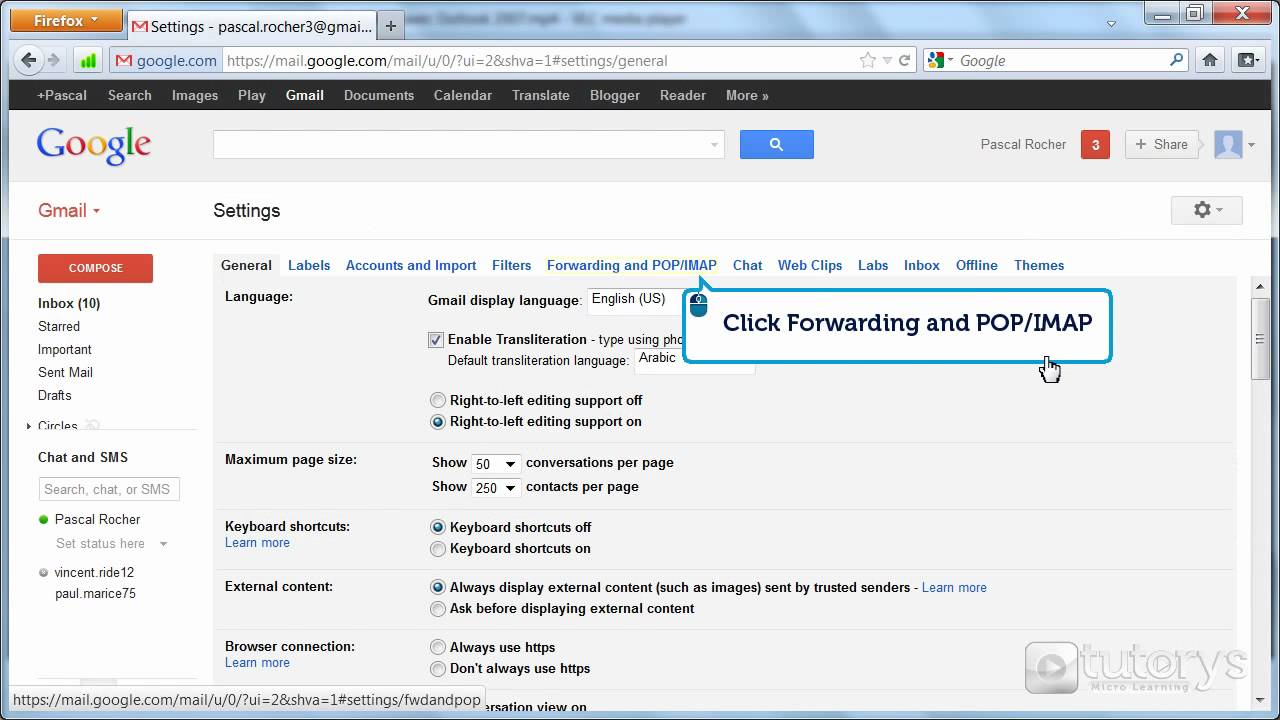Select Ask before displaying external content
The width and height of the screenshot is (1280, 720).
pyautogui.click(x=437, y=608)
